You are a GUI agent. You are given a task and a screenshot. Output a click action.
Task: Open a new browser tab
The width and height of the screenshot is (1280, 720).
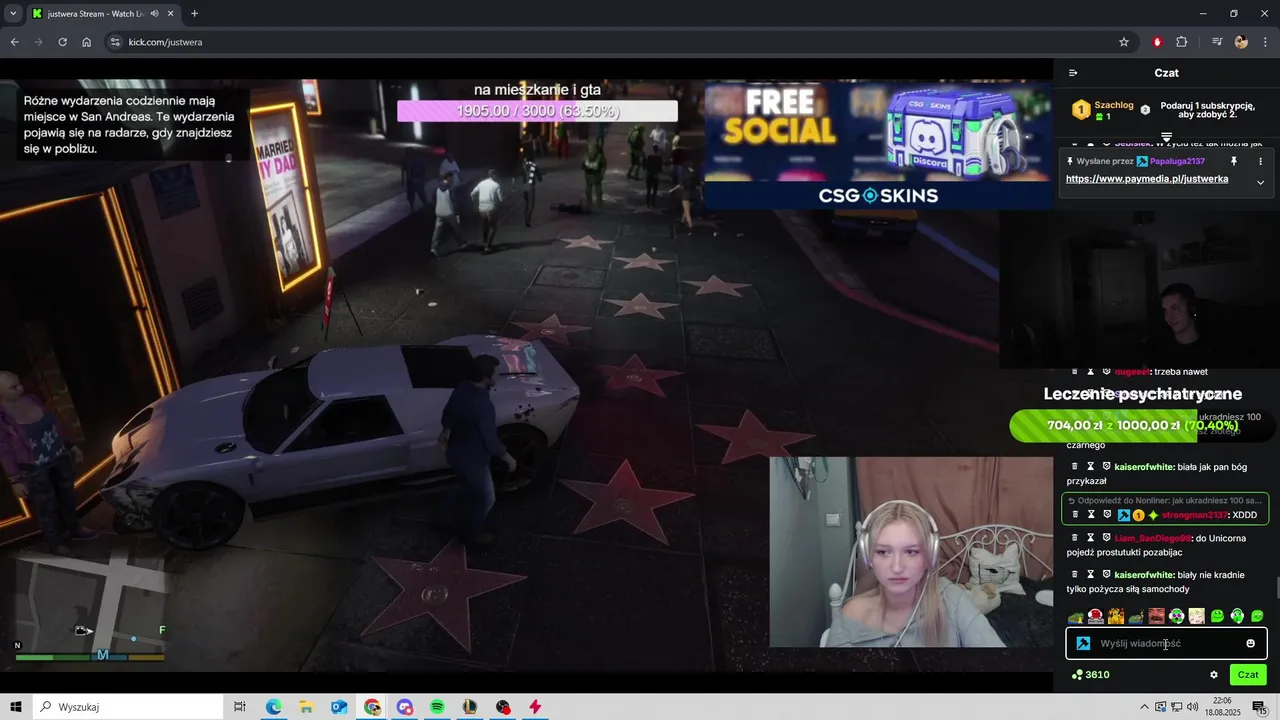click(194, 13)
